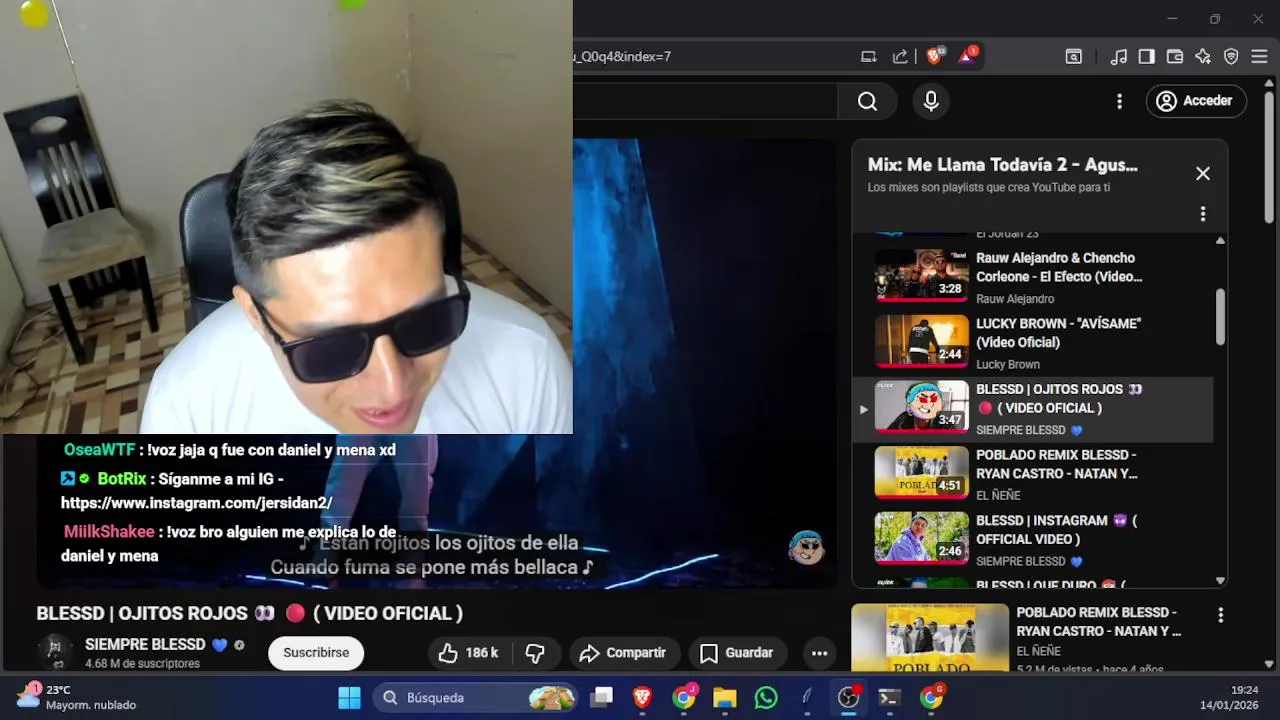
Task: Open the music note playlist icon
Action: [x=1119, y=57]
